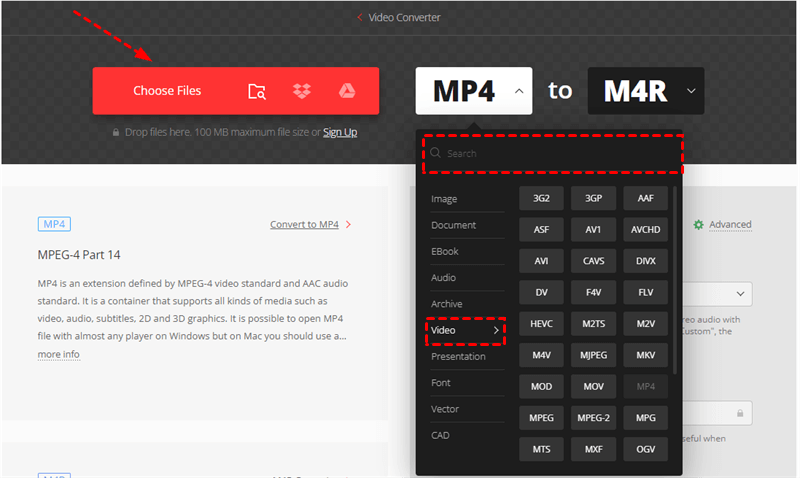
Task: Open the Sign Up link
Action: [x=340, y=132]
